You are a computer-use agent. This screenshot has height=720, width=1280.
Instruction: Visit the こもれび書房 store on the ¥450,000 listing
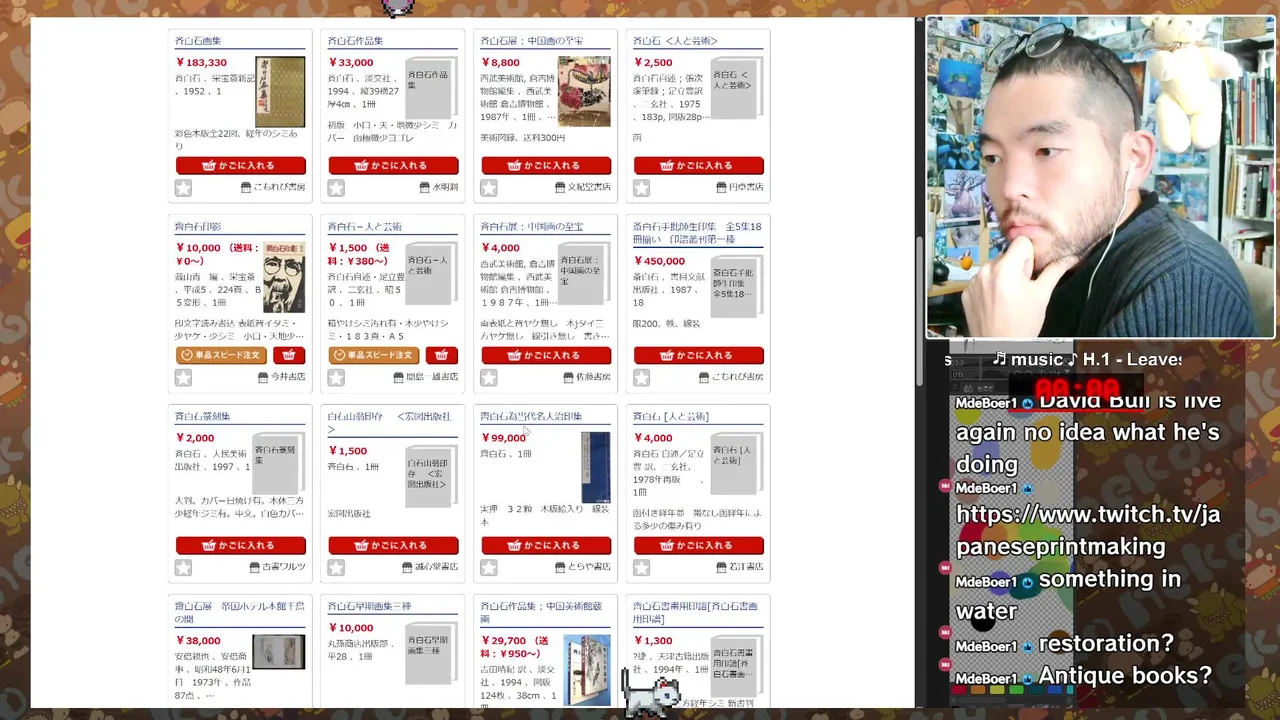(731, 377)
